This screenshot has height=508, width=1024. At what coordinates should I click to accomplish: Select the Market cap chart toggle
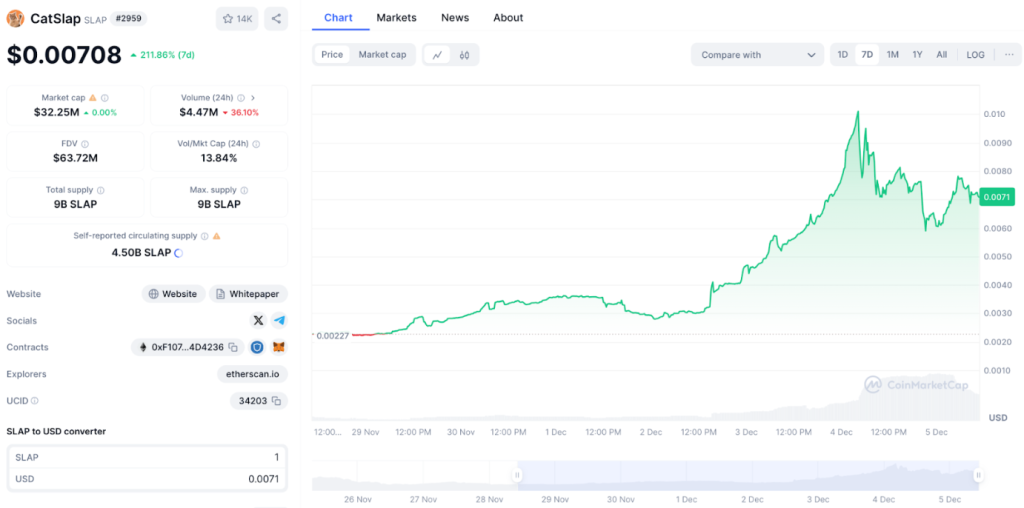click(382, 55)
